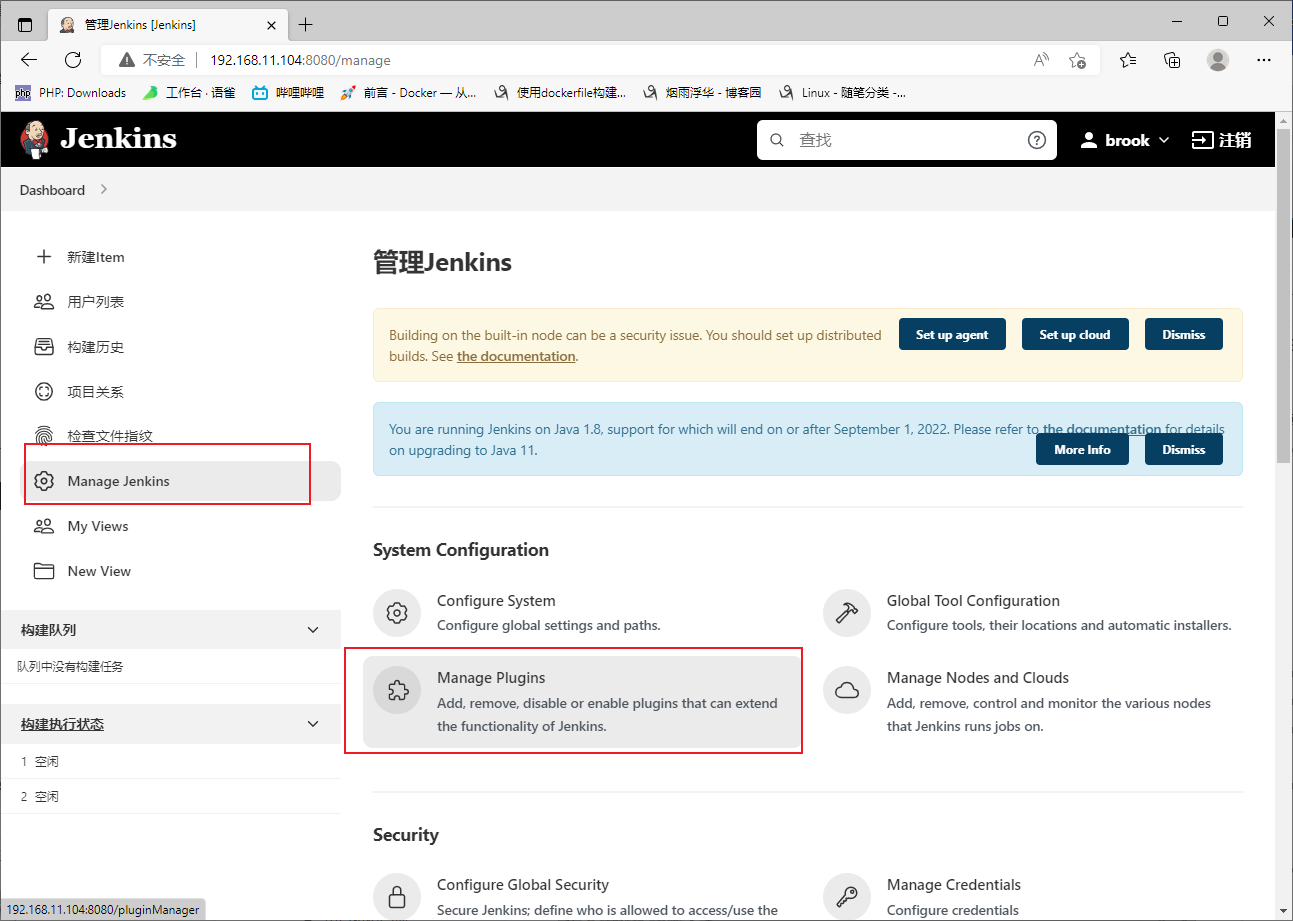Expand the Dashboard breadcrumb chevron
1293x921 pixels.
tap(104, 189)
